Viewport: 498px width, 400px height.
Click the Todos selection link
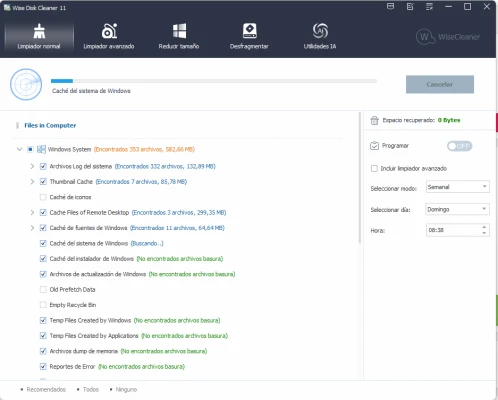coord(91,389)
